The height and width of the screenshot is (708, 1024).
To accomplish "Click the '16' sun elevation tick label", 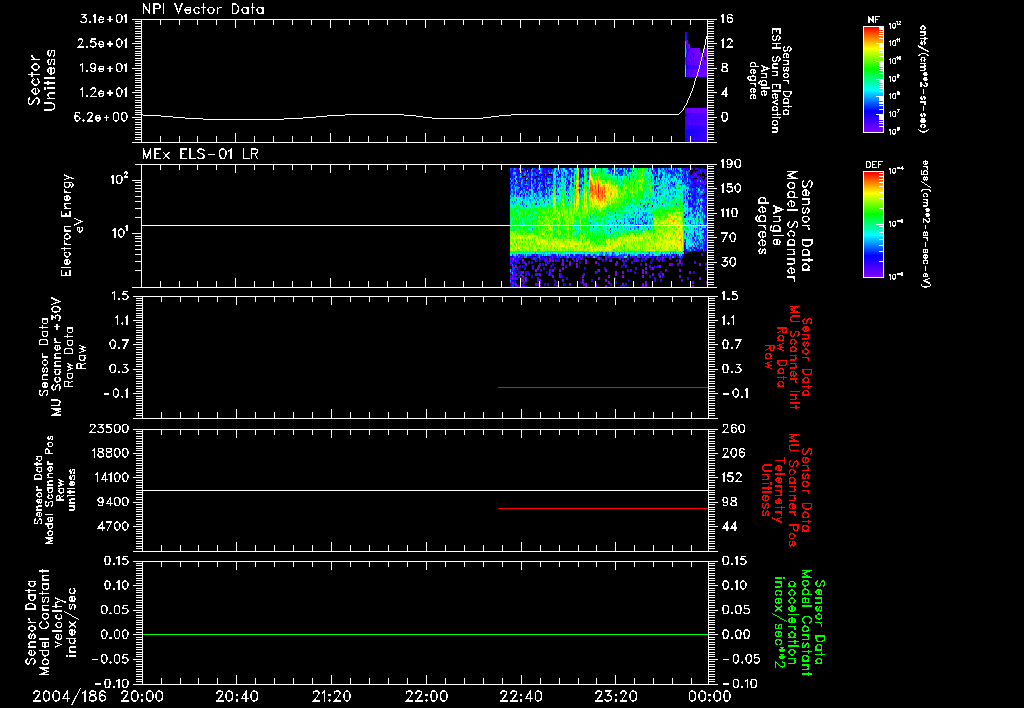I will (727, 19).
